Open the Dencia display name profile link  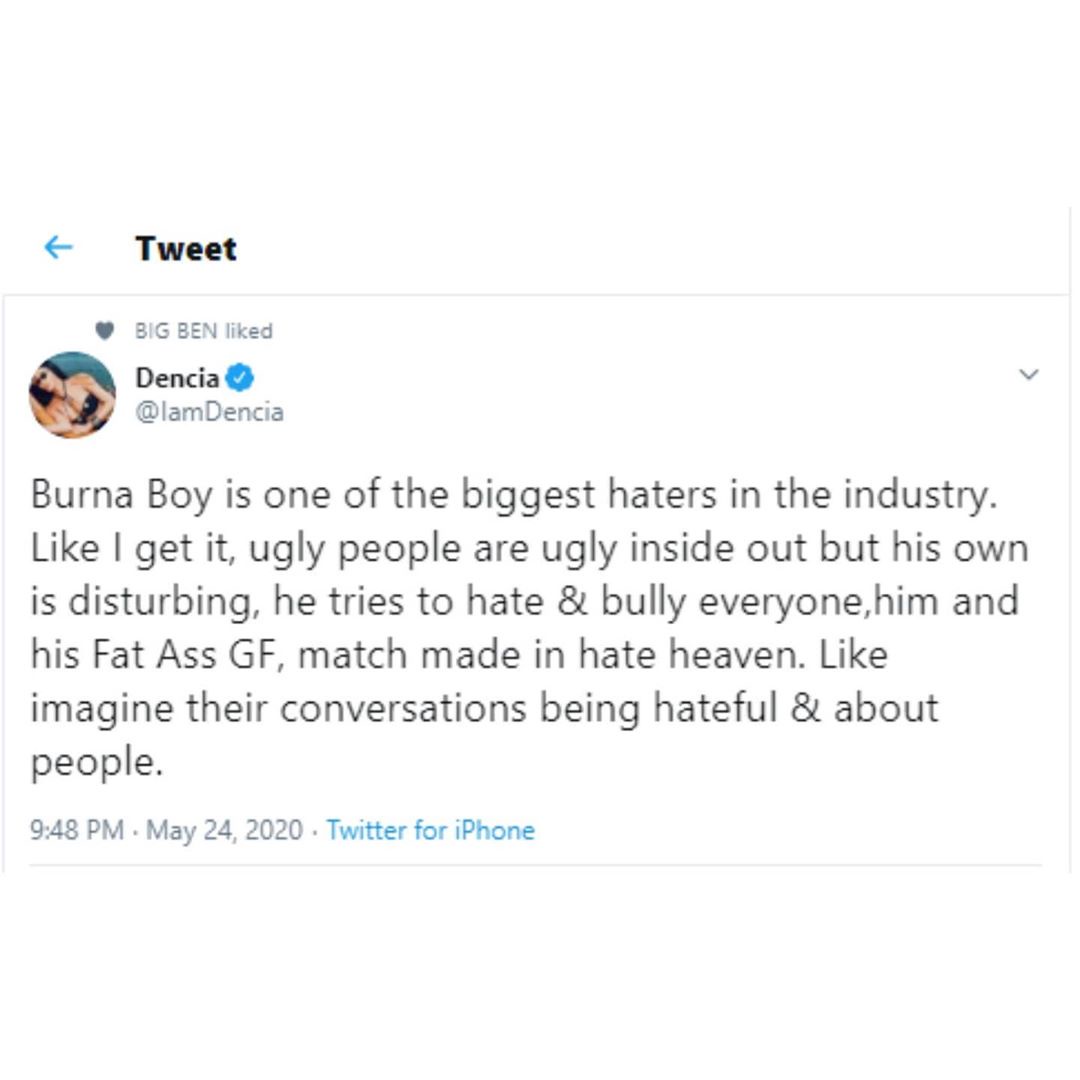tap(177, 378)
